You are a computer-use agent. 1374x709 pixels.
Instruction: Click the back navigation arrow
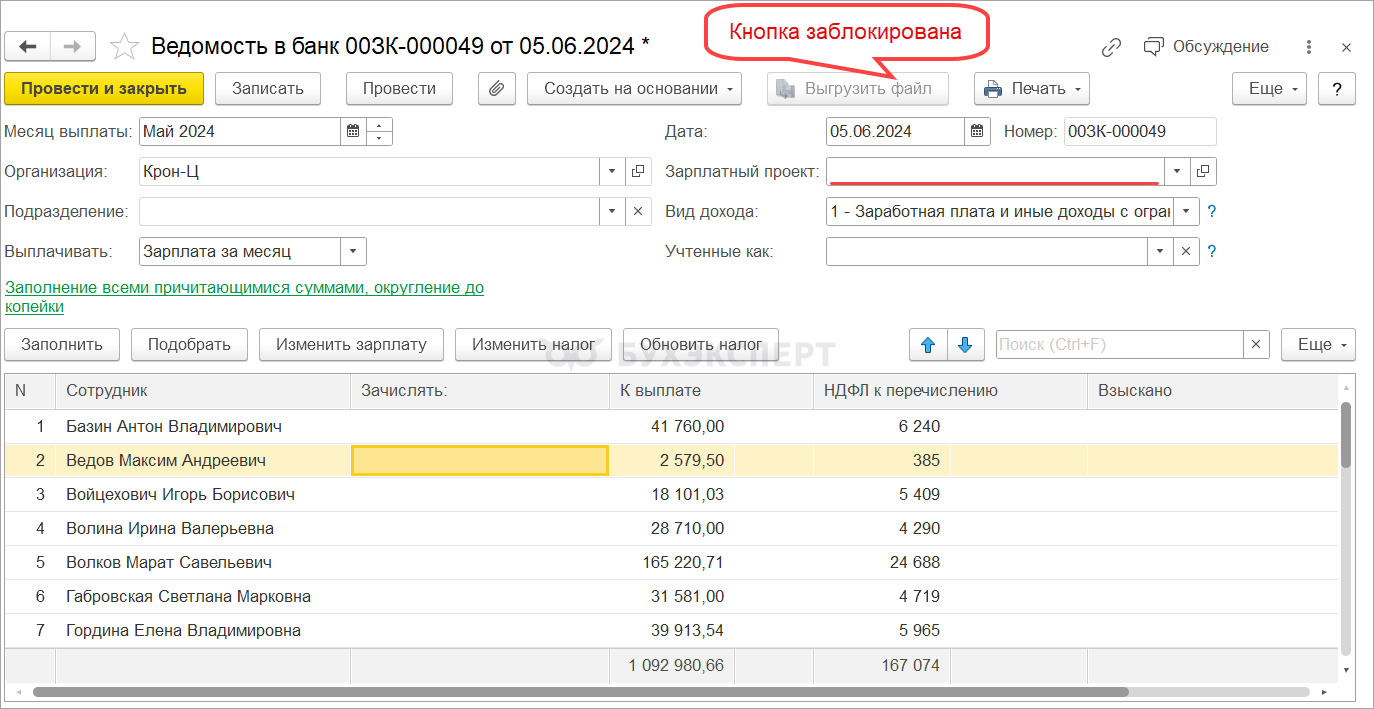28,47
